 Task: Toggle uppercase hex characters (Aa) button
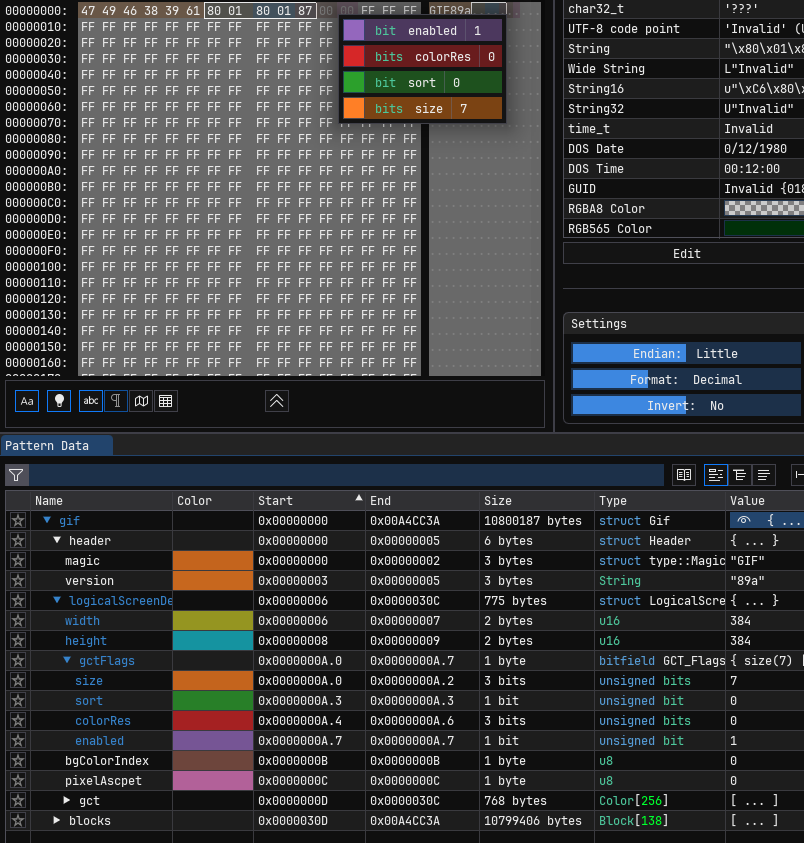(x=27, y=401)
